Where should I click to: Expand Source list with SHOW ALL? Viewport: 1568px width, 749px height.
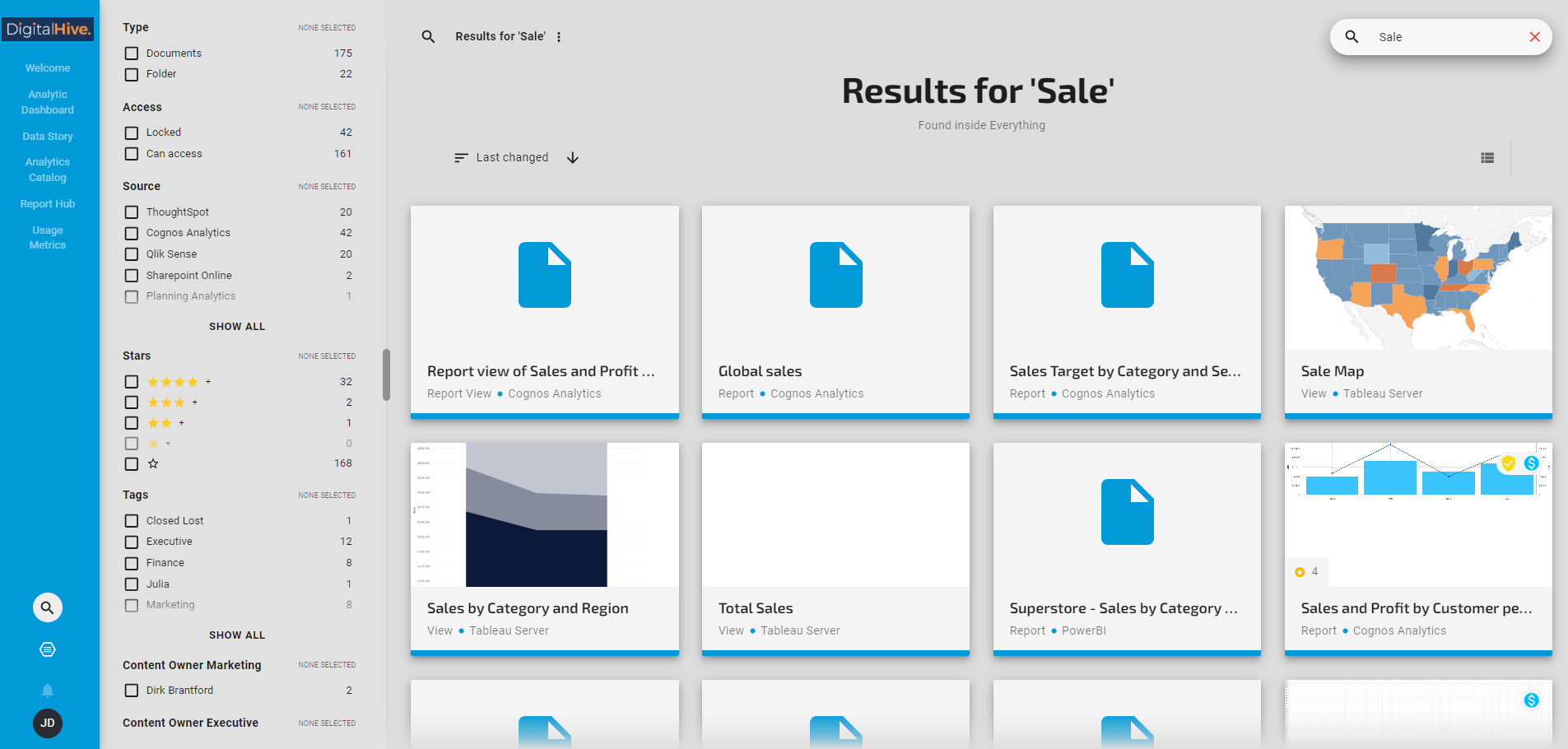point(237,327)
